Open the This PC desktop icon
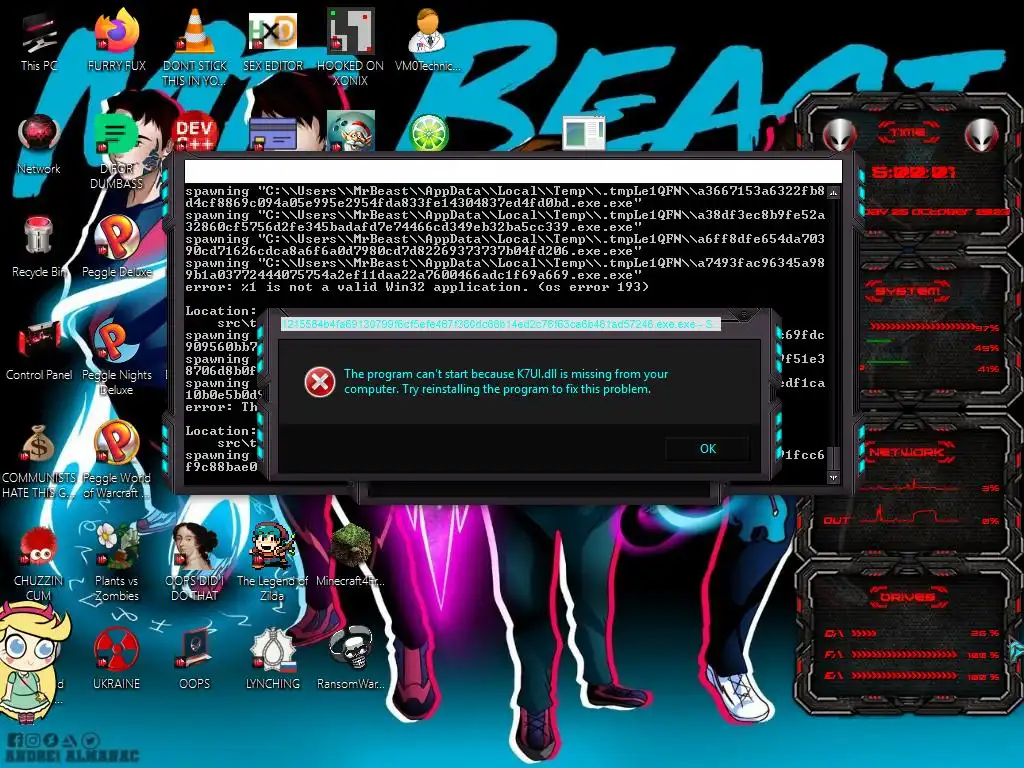The width and height of the screenshot is (1024, 768). [39, 42]
